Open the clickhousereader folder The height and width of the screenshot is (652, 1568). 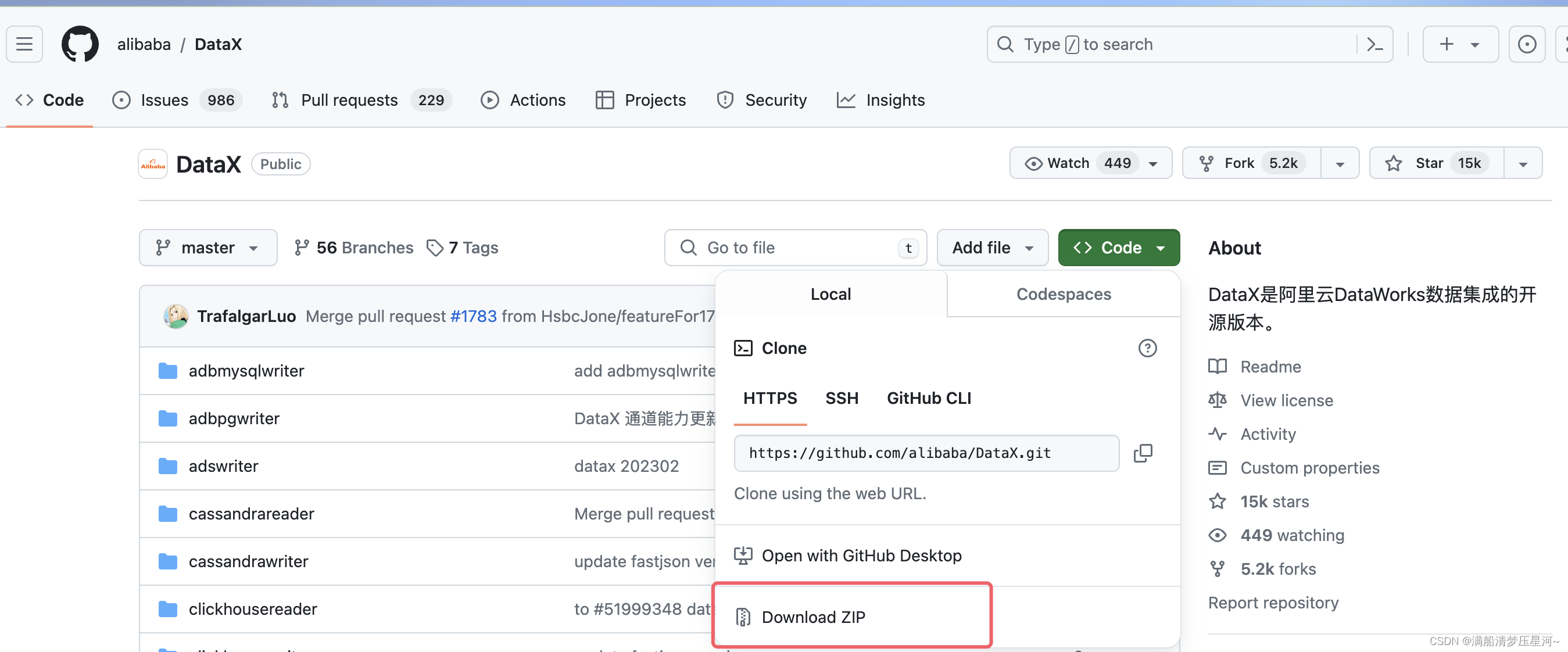253,609
